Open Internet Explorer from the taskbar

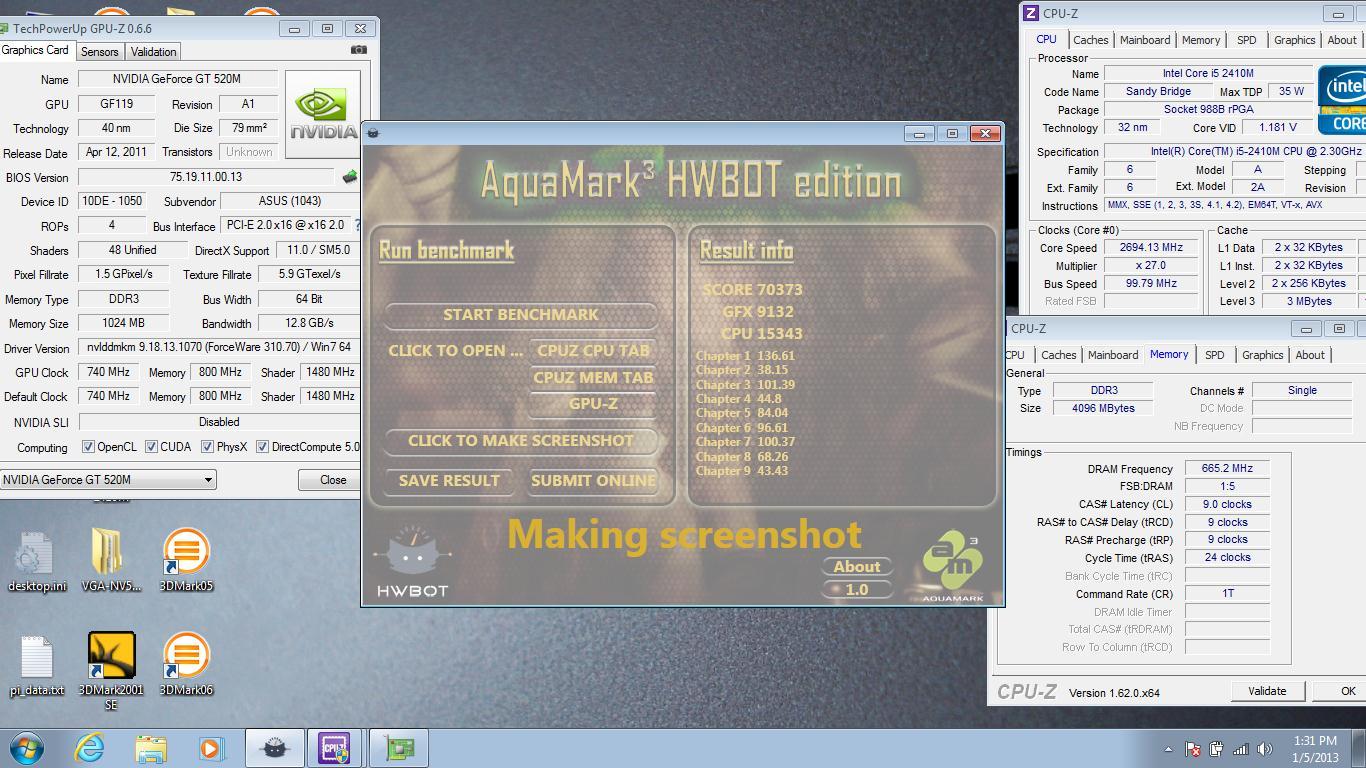click(89, 748)
